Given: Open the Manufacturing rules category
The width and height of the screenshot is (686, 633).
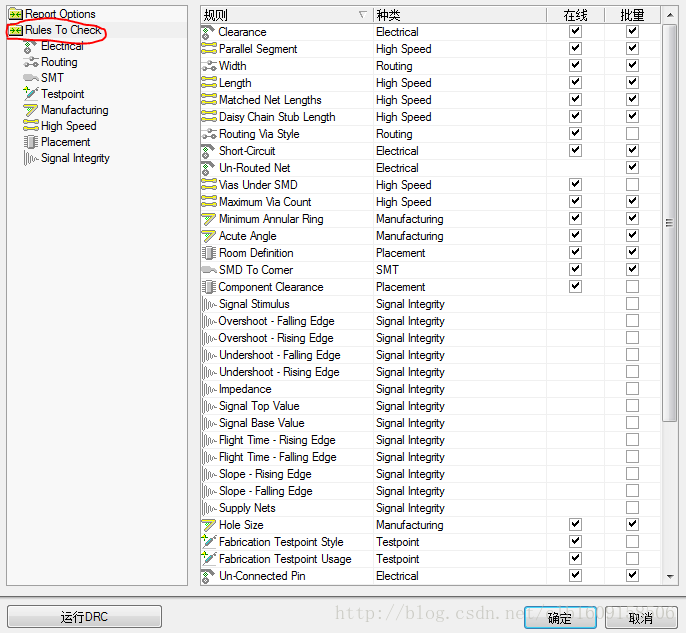Looking at the screenshot, I should pos(75,110).
